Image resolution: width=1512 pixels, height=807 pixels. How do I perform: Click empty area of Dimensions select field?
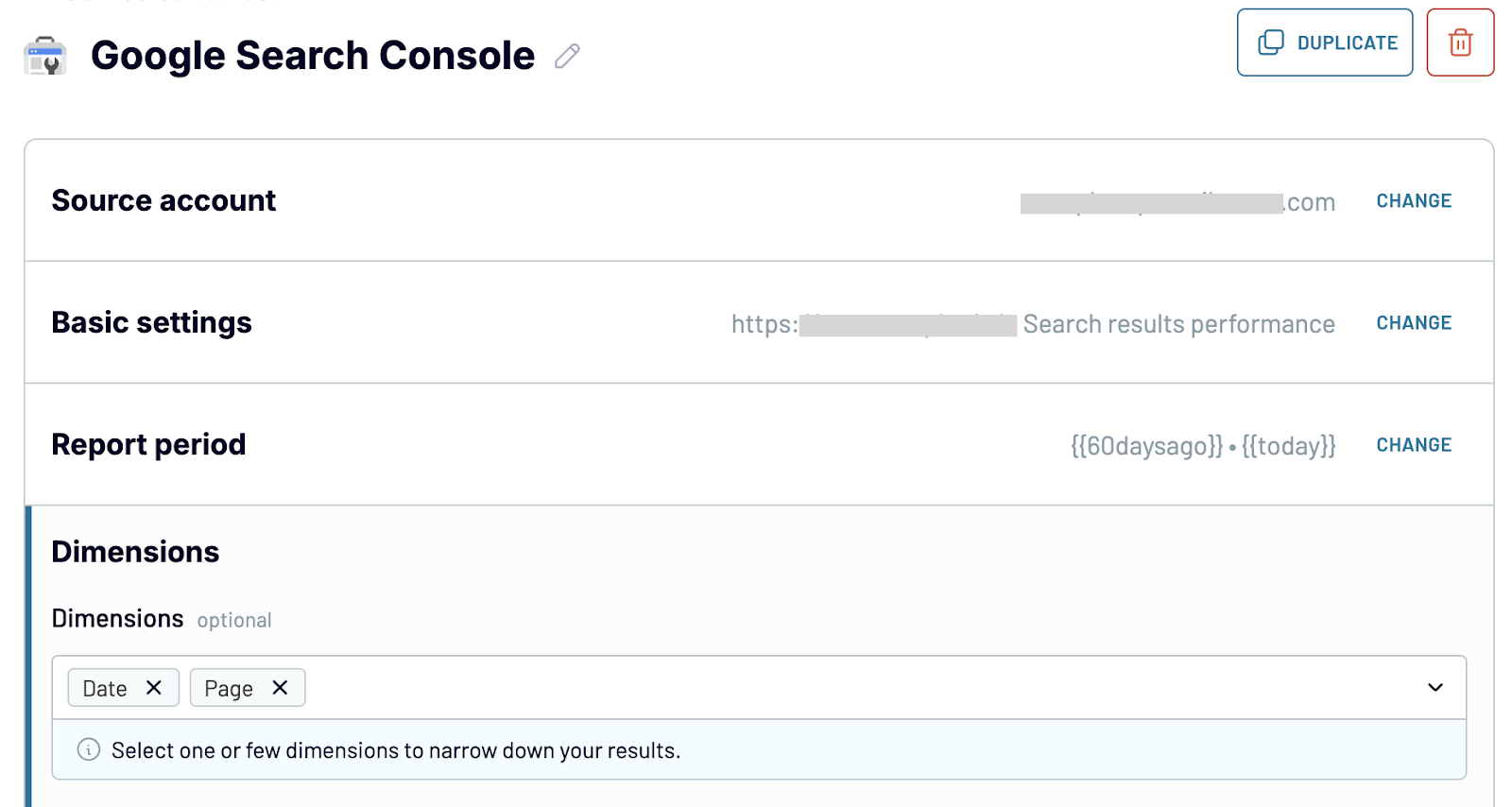coord(850,688)
